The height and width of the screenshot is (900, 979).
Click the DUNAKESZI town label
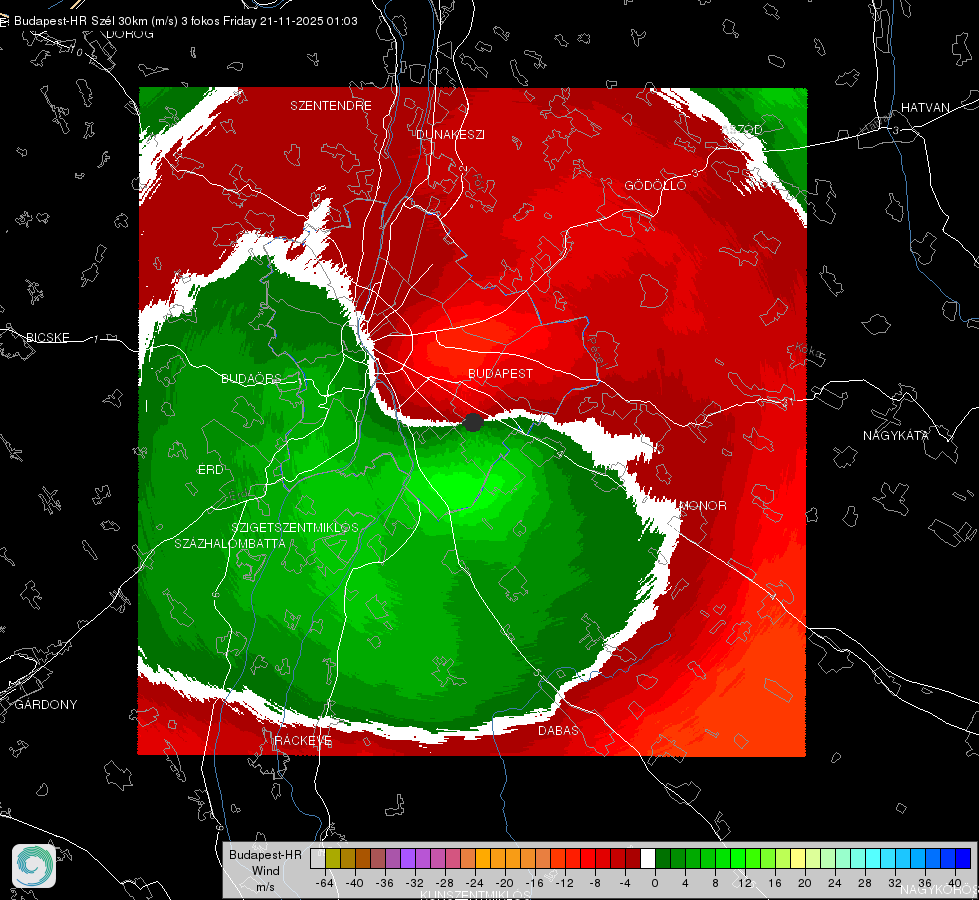tap(450, 134)
